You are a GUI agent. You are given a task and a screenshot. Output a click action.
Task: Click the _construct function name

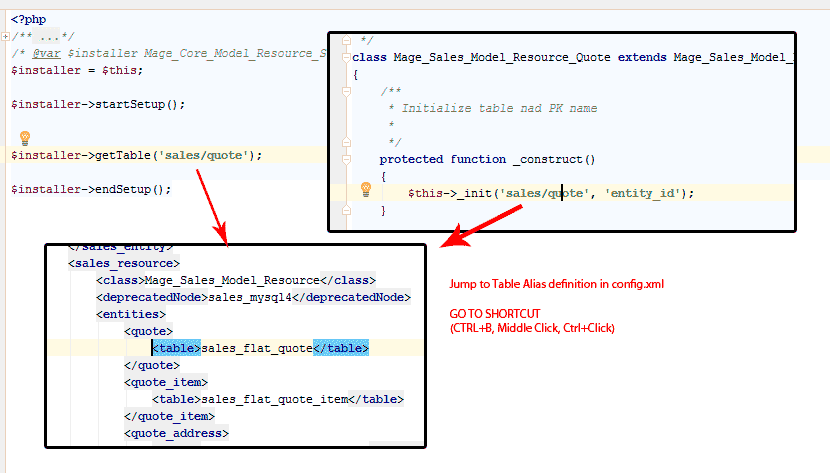point(548,159)
